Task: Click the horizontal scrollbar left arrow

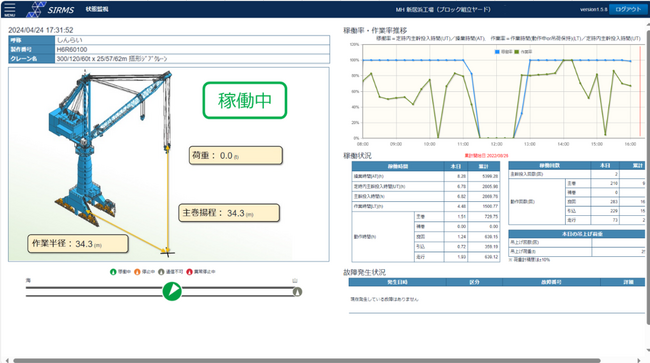Action: click(7, 361)
